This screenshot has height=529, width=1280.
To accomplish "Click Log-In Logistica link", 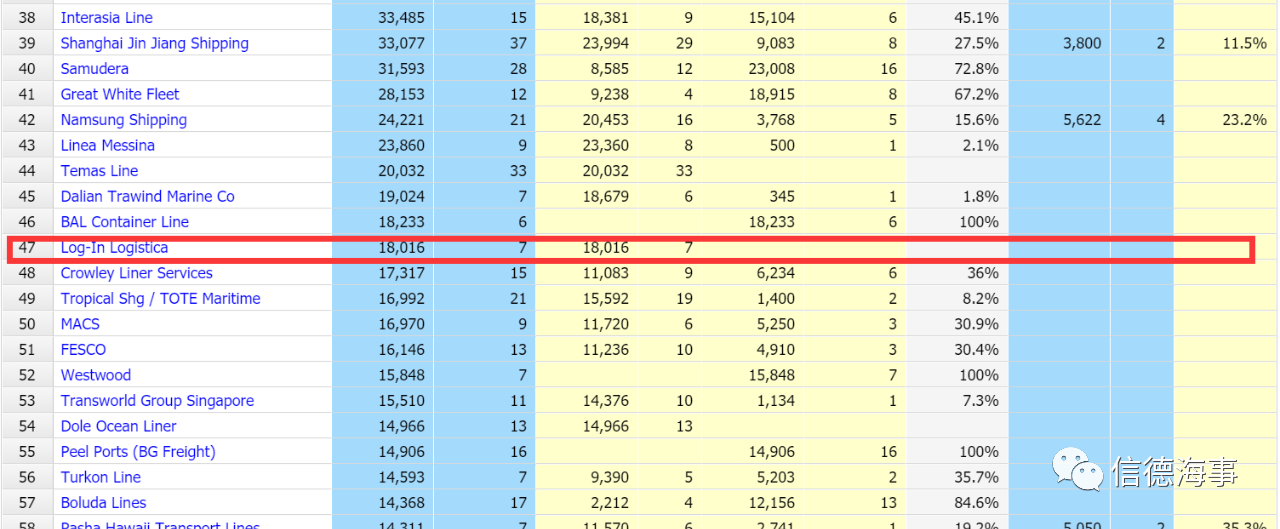I will (114, 247).
